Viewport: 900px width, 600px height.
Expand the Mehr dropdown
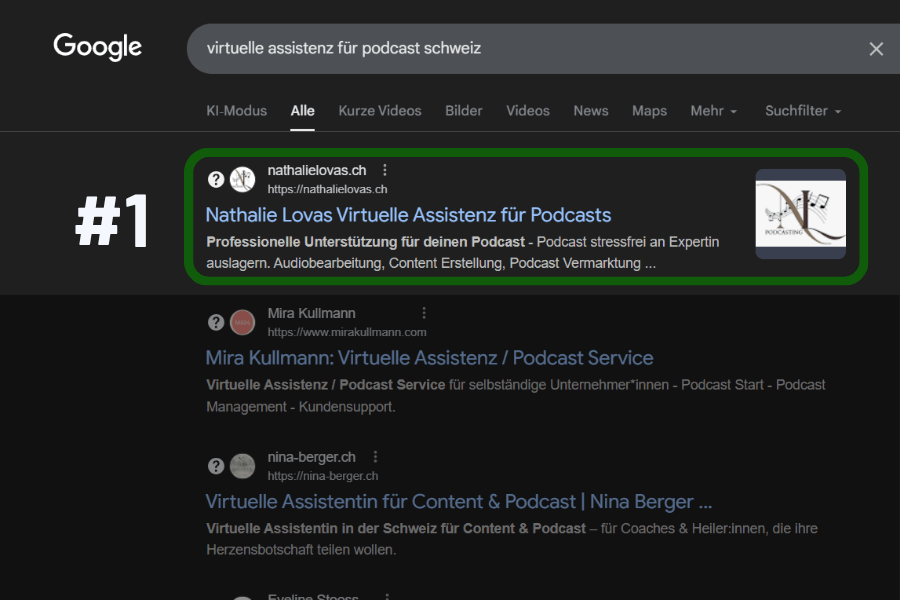point(713,111)
